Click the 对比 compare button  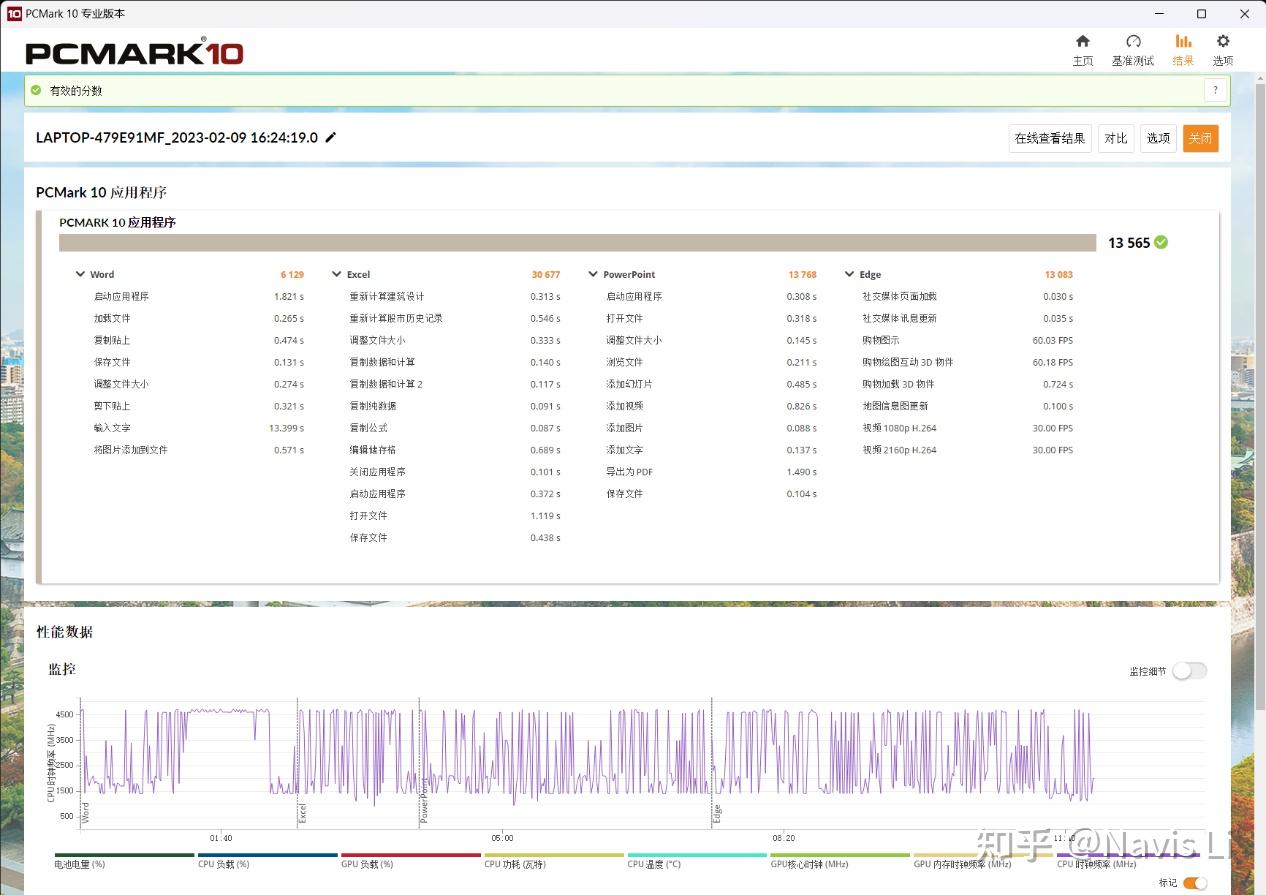1116,138
